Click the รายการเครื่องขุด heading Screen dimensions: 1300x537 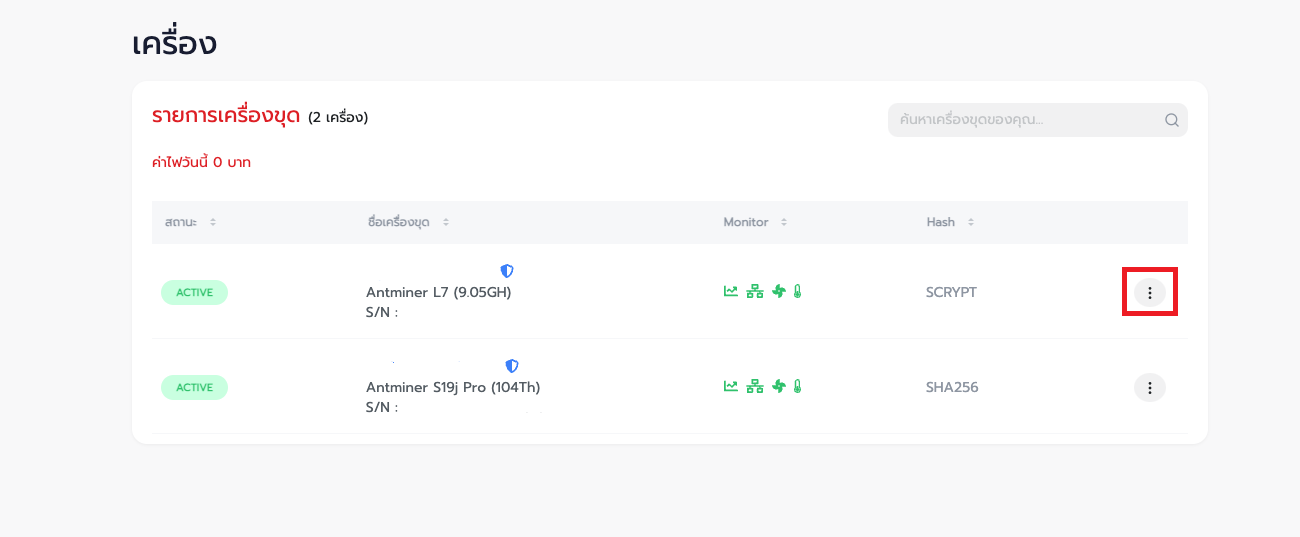click(x=226, y=116)
